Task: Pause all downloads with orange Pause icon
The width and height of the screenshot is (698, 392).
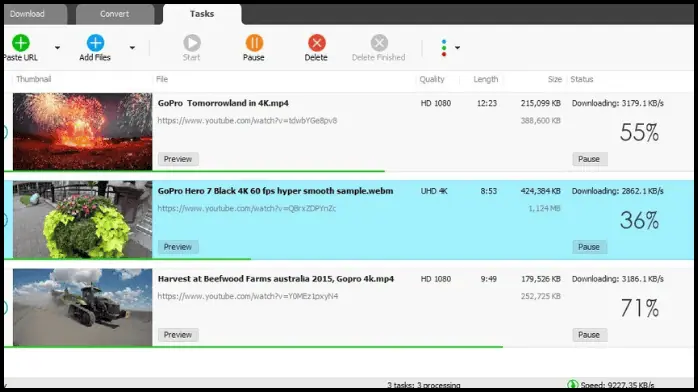Action: [254, 43]
